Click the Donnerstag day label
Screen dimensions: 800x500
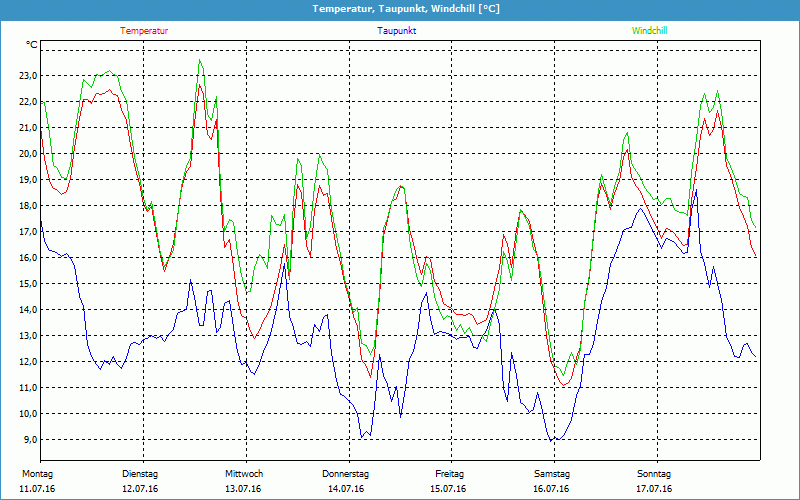tap(345, 474)
